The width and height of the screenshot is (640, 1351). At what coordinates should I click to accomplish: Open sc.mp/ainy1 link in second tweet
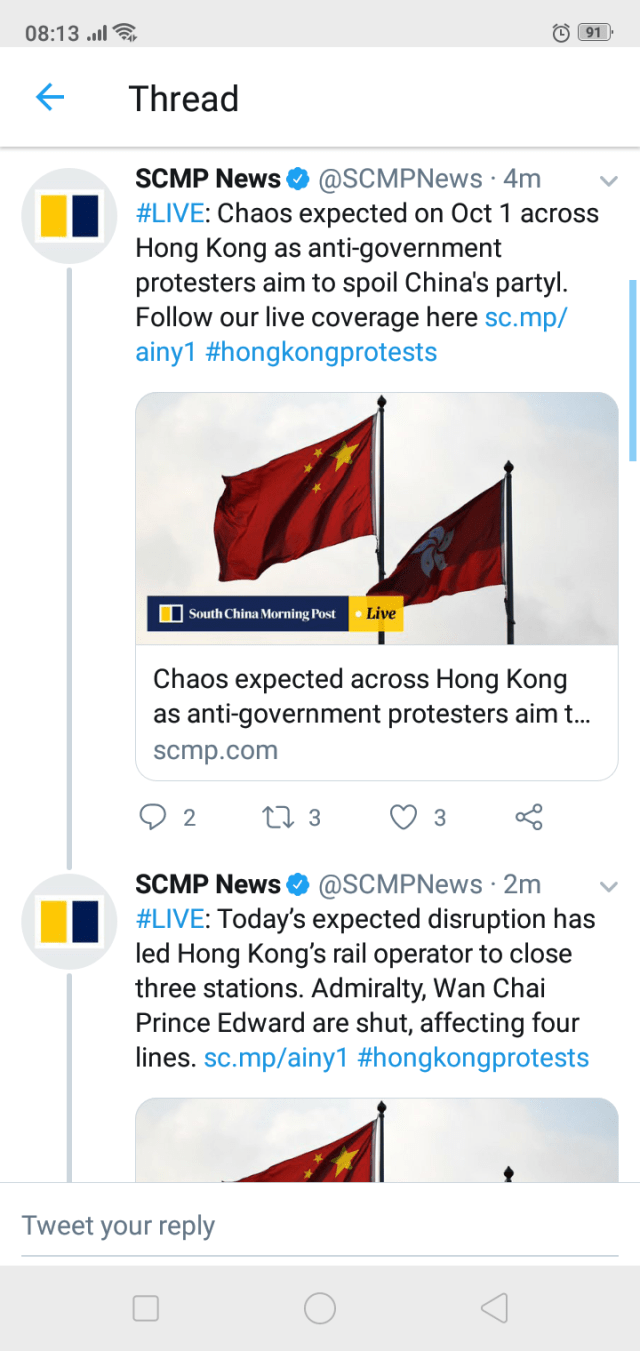coord(276,1058)
